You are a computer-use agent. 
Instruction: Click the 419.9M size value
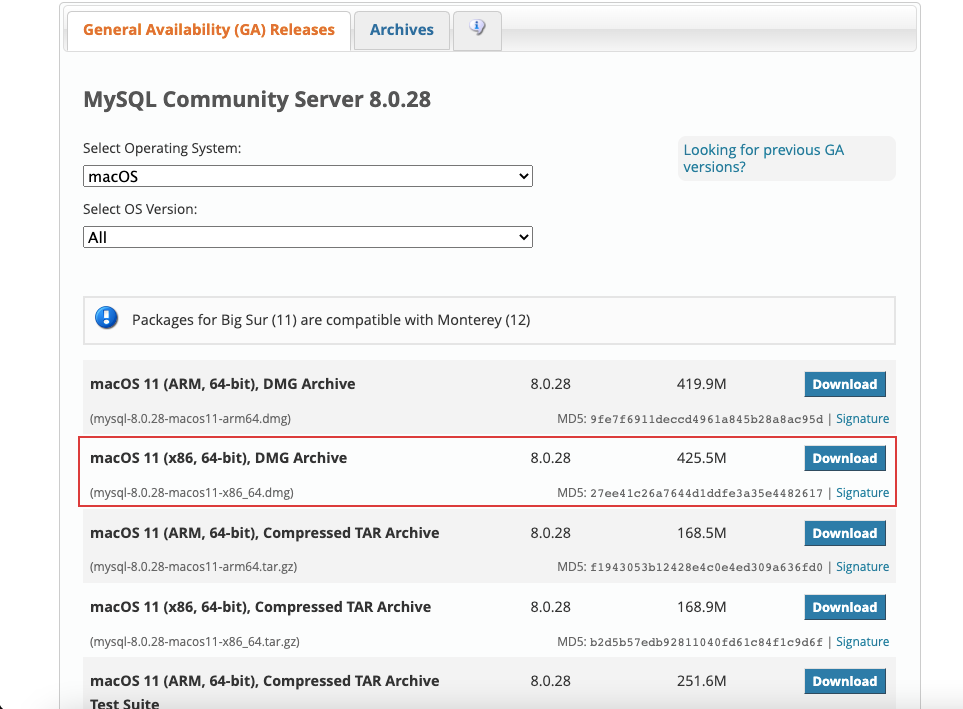click(701, 384)
